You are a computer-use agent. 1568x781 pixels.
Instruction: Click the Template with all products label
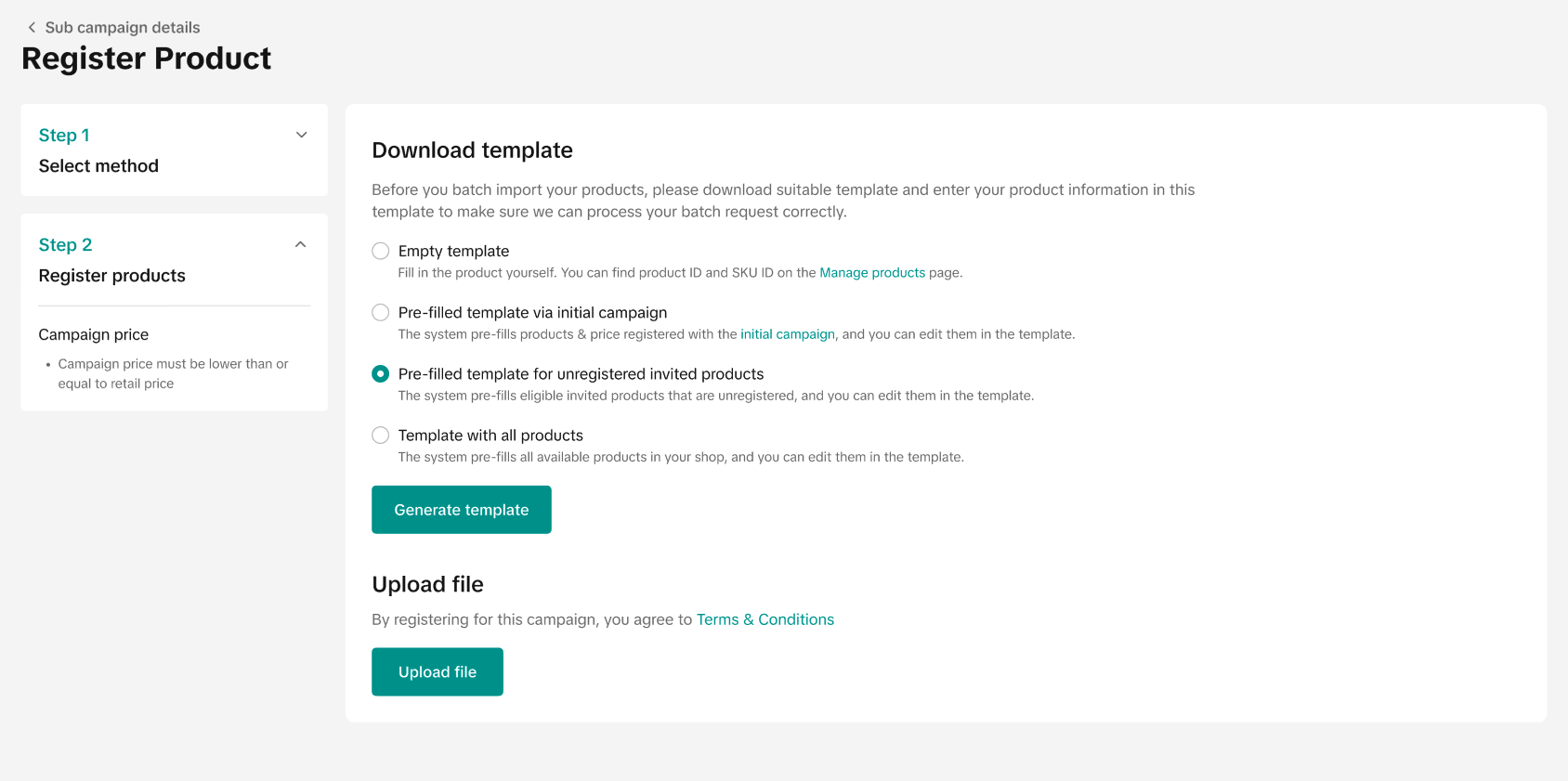490,436
